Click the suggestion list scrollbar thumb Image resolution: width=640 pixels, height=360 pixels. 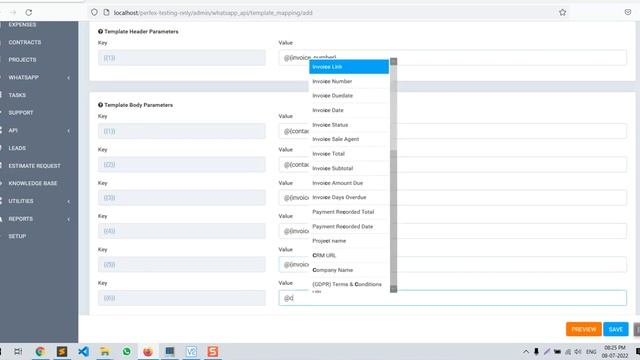click(x=393, y=217)
